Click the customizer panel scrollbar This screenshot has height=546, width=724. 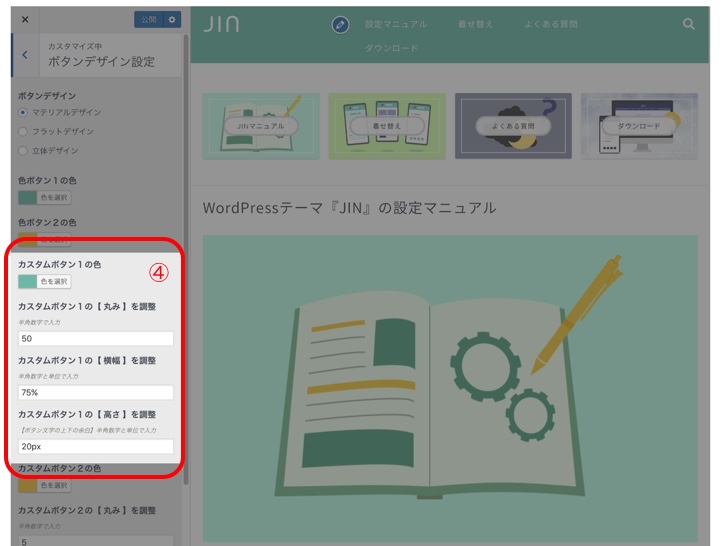click(x=186, y=259)
